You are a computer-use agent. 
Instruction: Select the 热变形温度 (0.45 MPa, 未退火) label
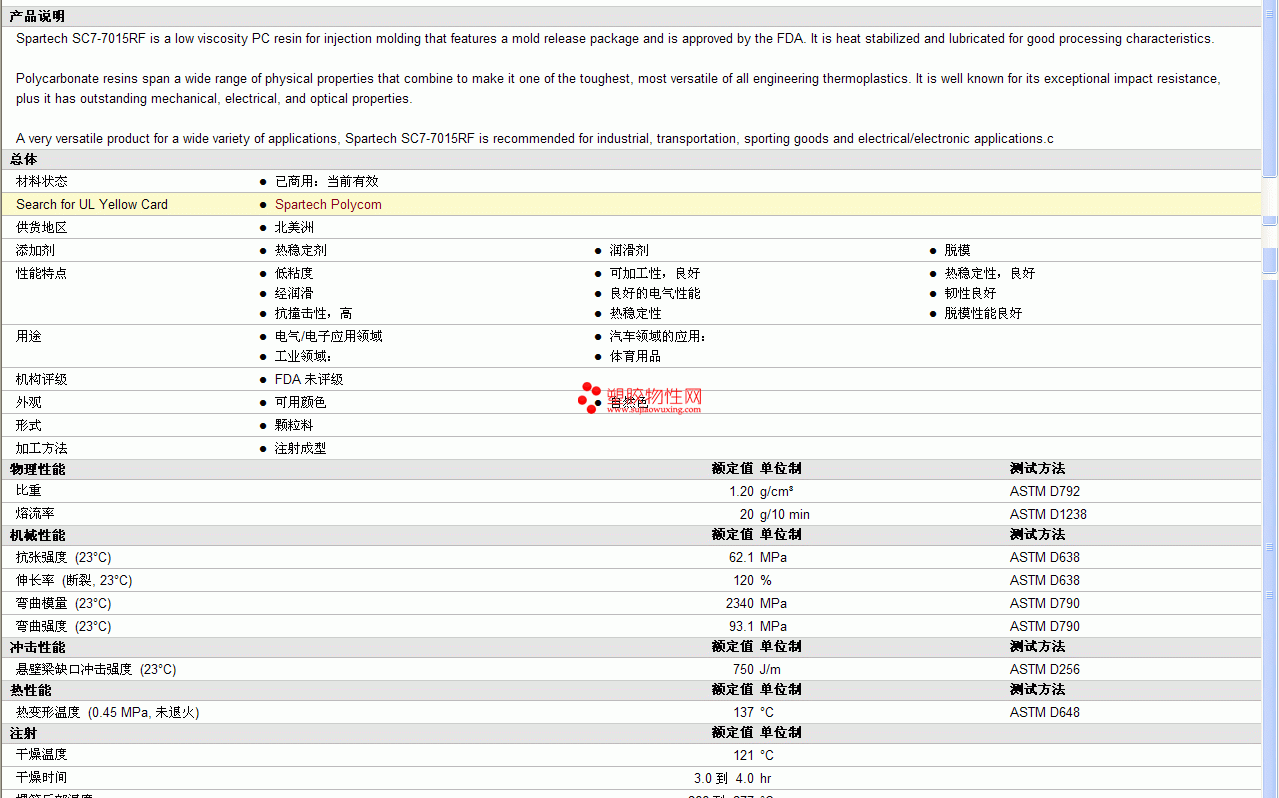click(108, 712)
